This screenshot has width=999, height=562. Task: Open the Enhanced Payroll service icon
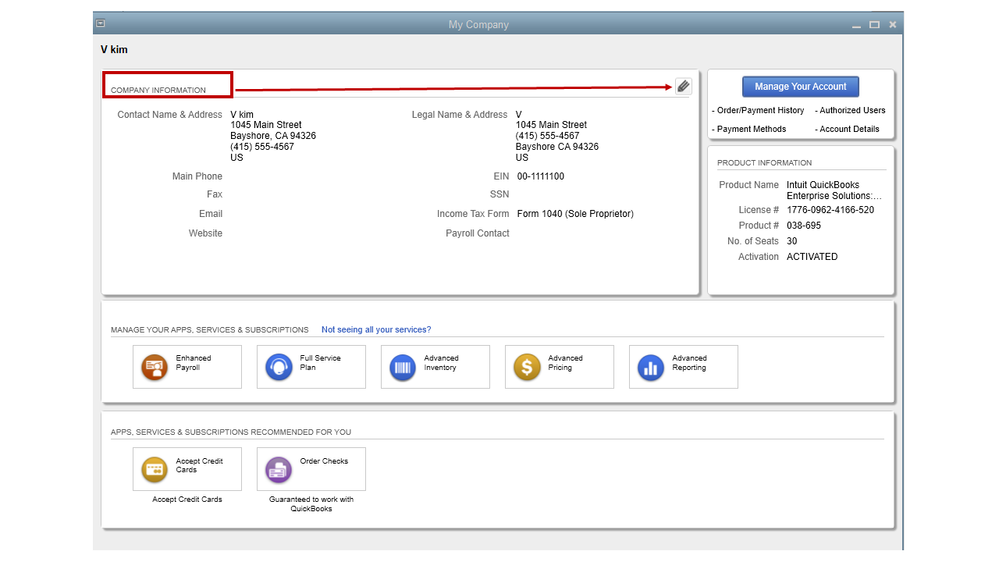pyautogui.click(x=154, y=368)
